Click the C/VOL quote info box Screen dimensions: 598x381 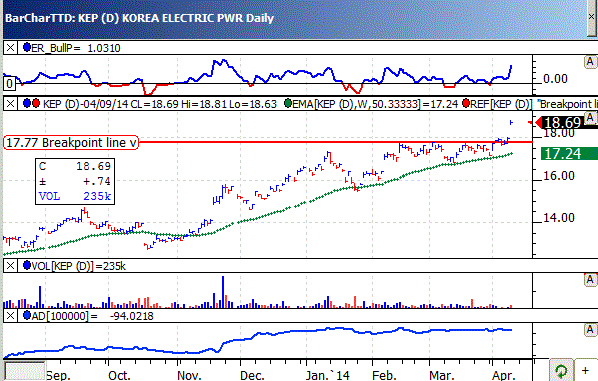click(x=75, y=182)
